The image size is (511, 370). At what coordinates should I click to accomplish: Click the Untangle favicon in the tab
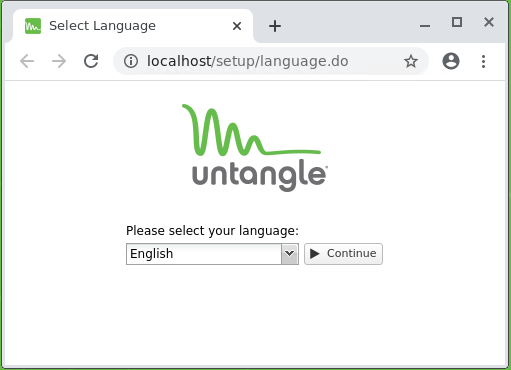point(33,26)
